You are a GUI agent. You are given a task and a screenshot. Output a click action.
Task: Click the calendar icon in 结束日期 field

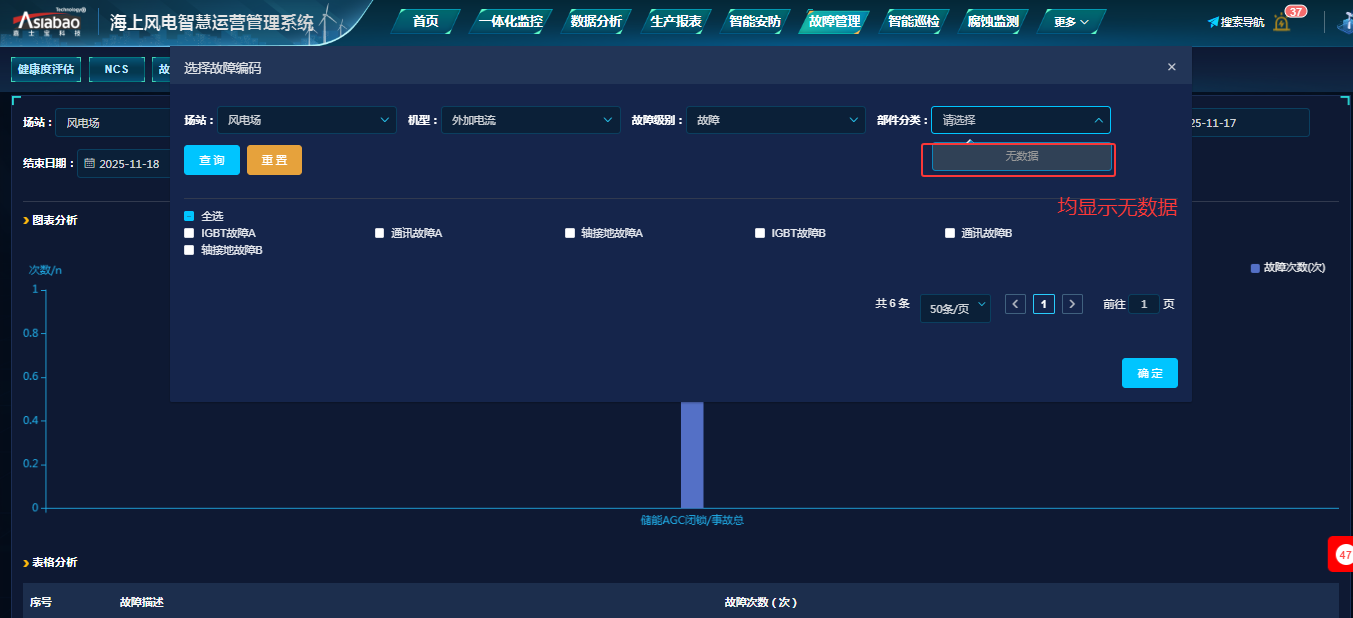click(x=89, y=163)
